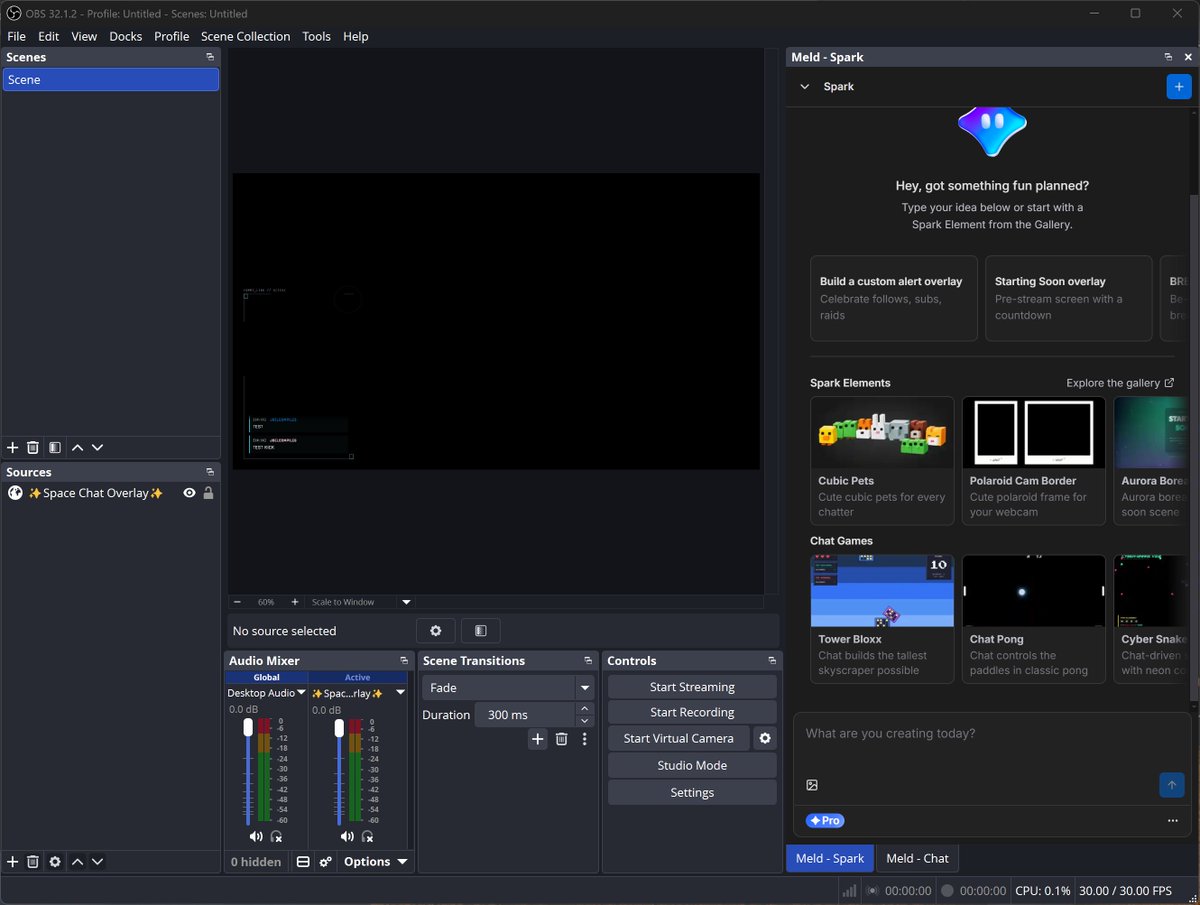
Task: Zoom out preview with minus icon
Action: [237, 602]
